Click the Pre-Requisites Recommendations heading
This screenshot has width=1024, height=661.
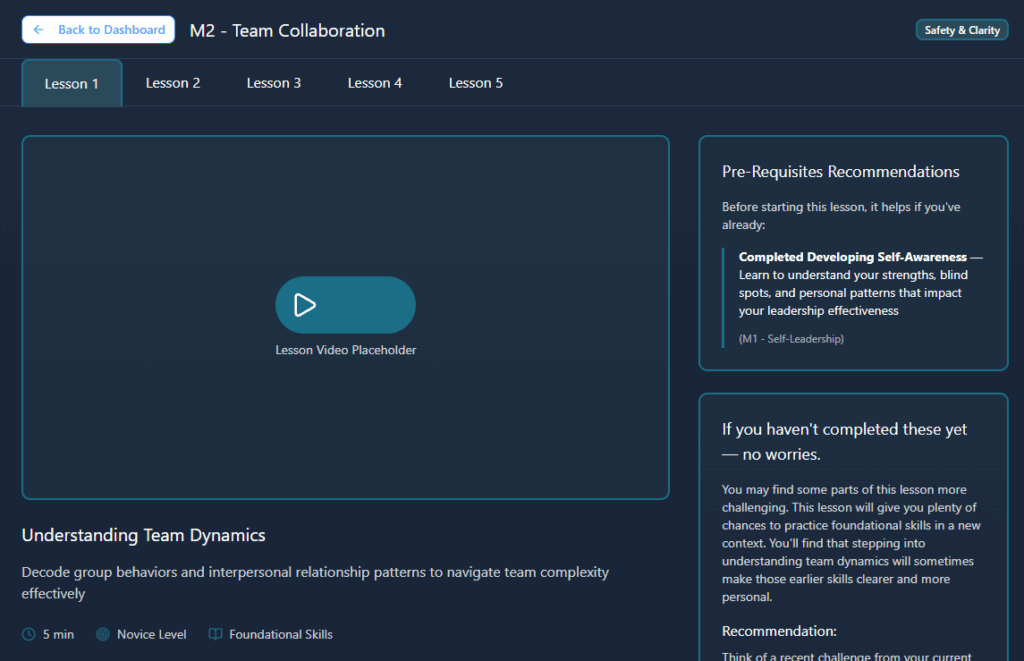(840, 172)
